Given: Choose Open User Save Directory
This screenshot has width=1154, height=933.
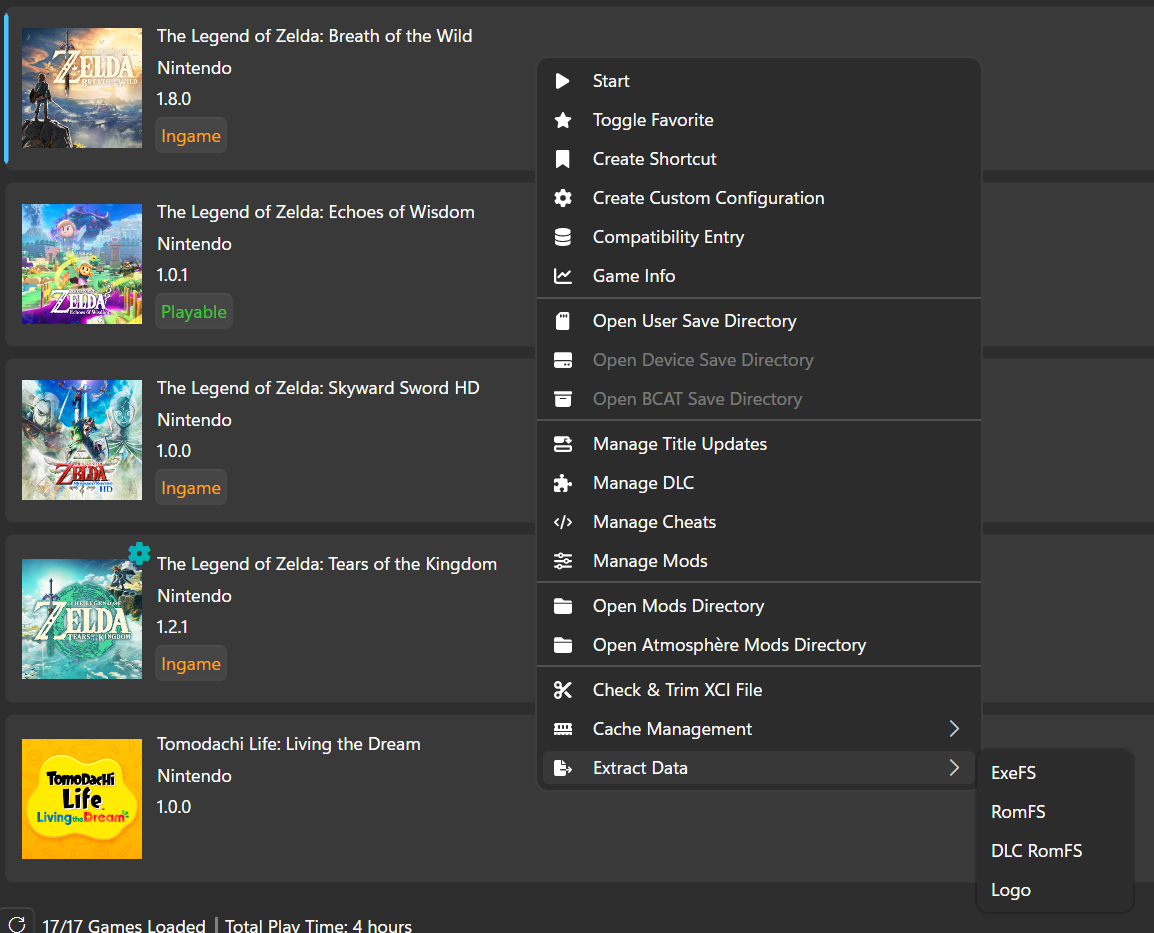Looking at the screenshot, I should tap(759, 321).
